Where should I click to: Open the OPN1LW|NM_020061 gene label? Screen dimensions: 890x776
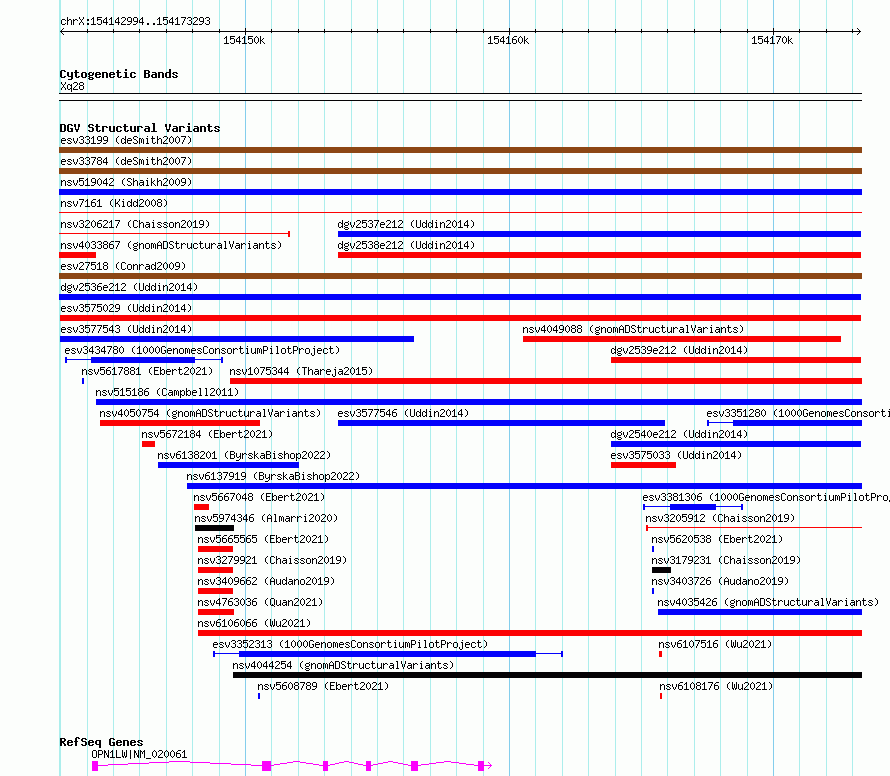[x=139, y=754]
